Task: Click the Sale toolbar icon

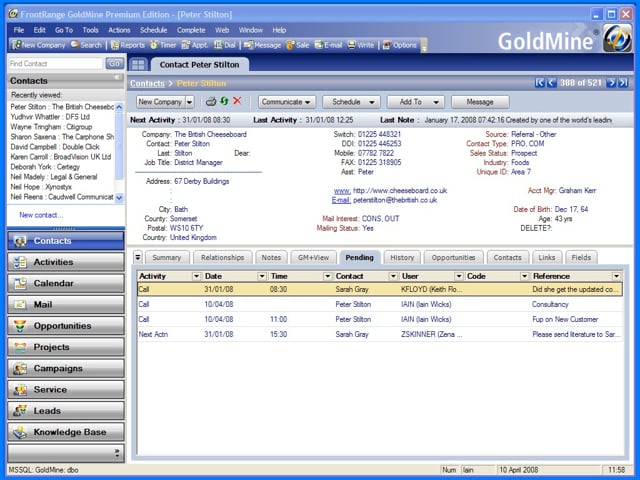Action: click(298, 45)
